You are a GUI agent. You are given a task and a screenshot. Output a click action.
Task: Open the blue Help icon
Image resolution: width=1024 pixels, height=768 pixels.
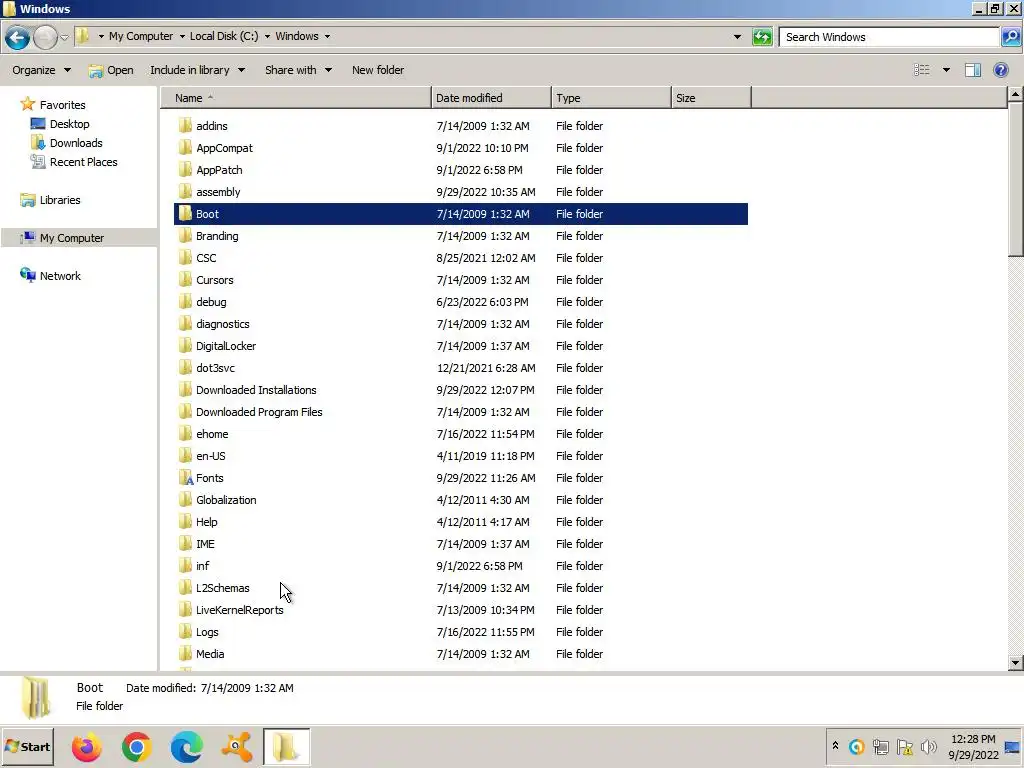click(x=1000, y=70)
